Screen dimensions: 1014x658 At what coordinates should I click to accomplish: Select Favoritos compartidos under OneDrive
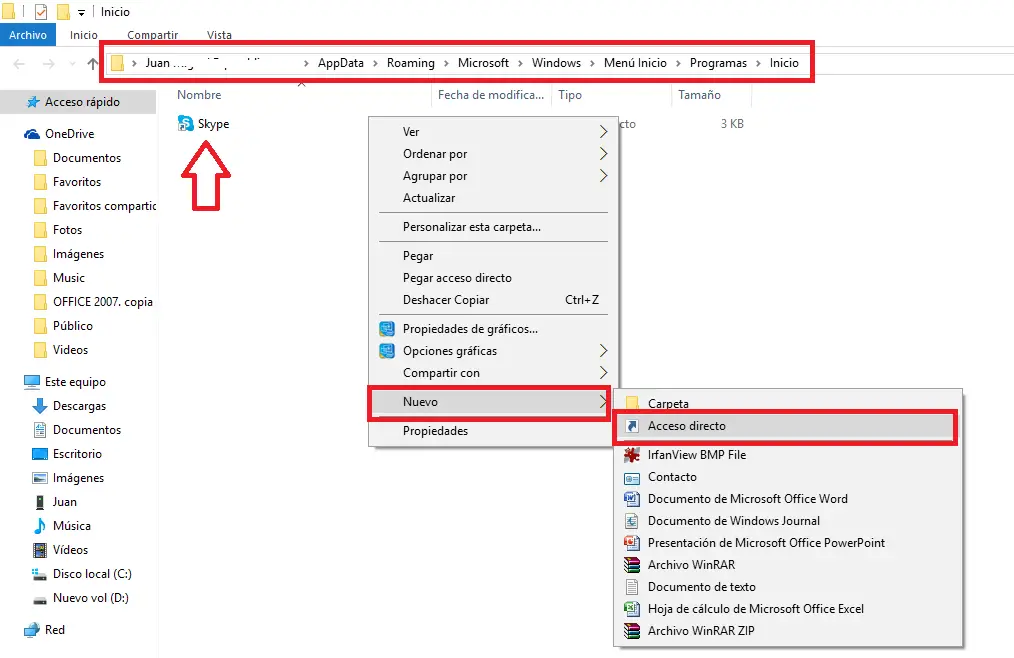(x=105, y=206)
